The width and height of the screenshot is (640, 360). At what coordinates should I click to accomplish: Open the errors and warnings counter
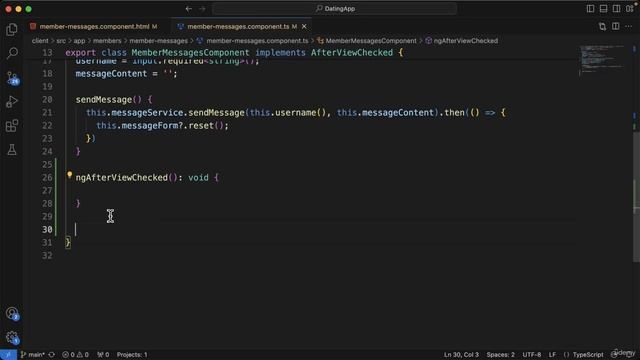click(76, 355)
